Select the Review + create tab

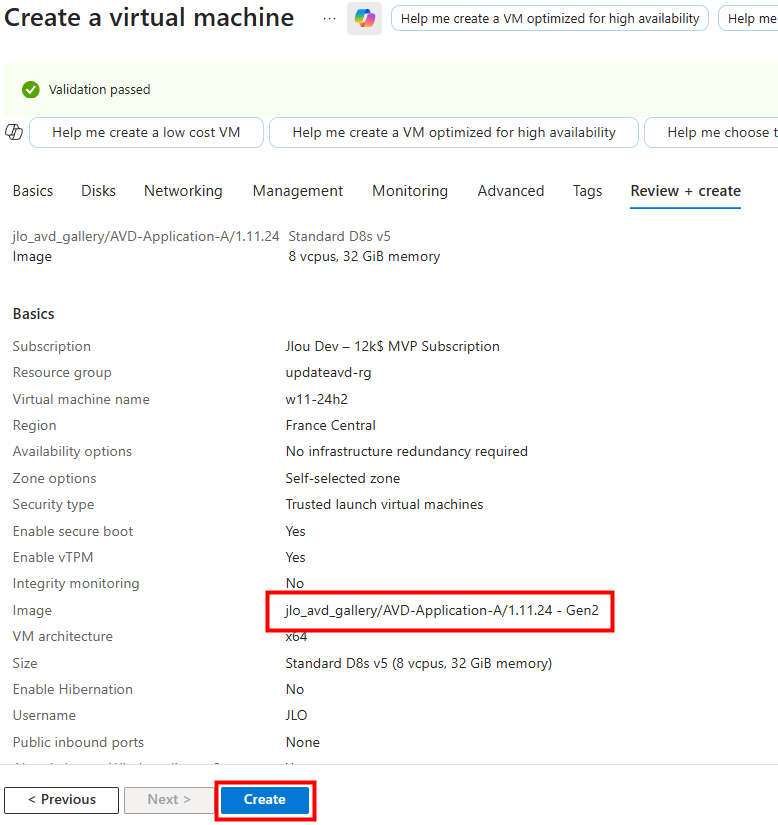[x=685, y=191]
